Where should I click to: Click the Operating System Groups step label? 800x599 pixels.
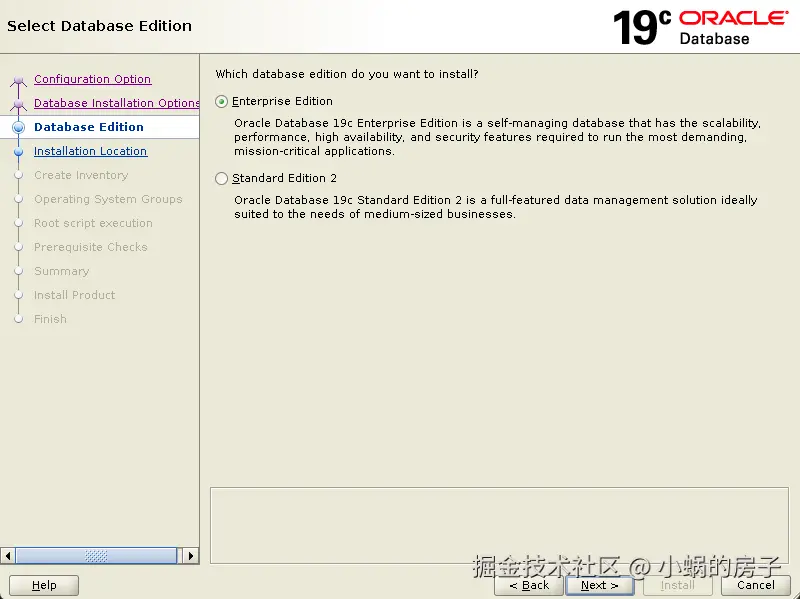pos(108,199)
